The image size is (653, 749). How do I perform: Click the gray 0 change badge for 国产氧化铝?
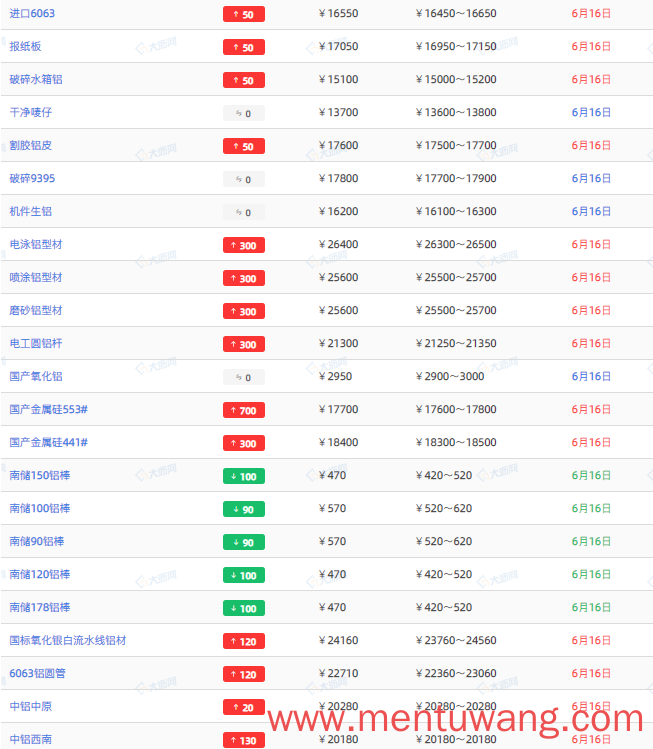[x=244, y=377]
